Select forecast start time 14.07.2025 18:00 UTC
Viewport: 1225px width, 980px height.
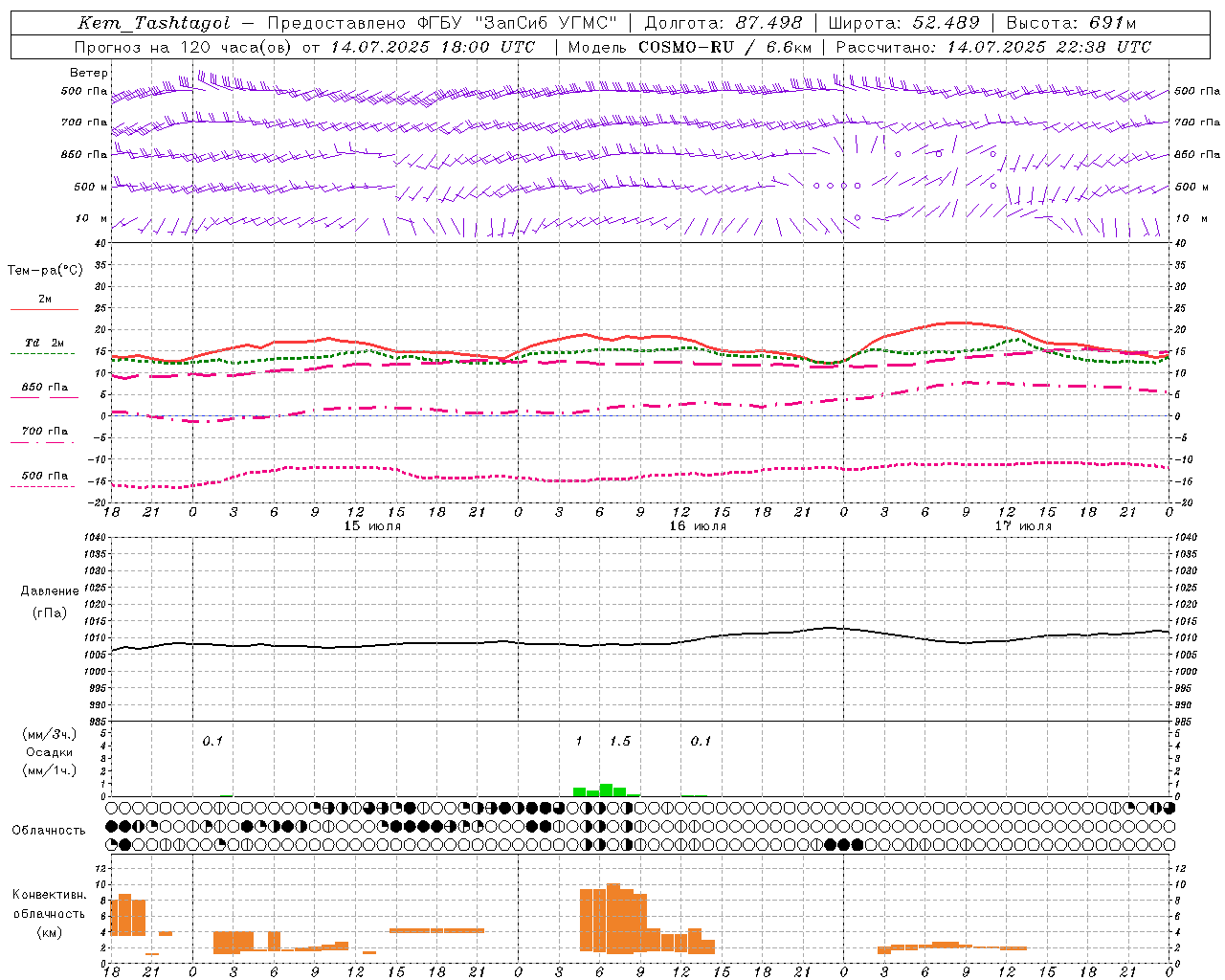(x=434, y=47)
